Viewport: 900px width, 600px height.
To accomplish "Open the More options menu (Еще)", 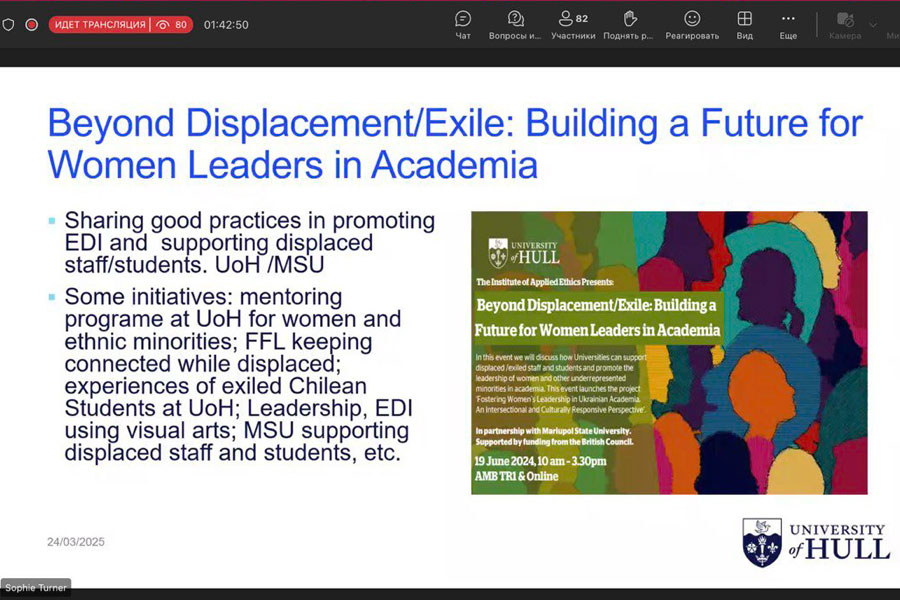I will [788, 24].
